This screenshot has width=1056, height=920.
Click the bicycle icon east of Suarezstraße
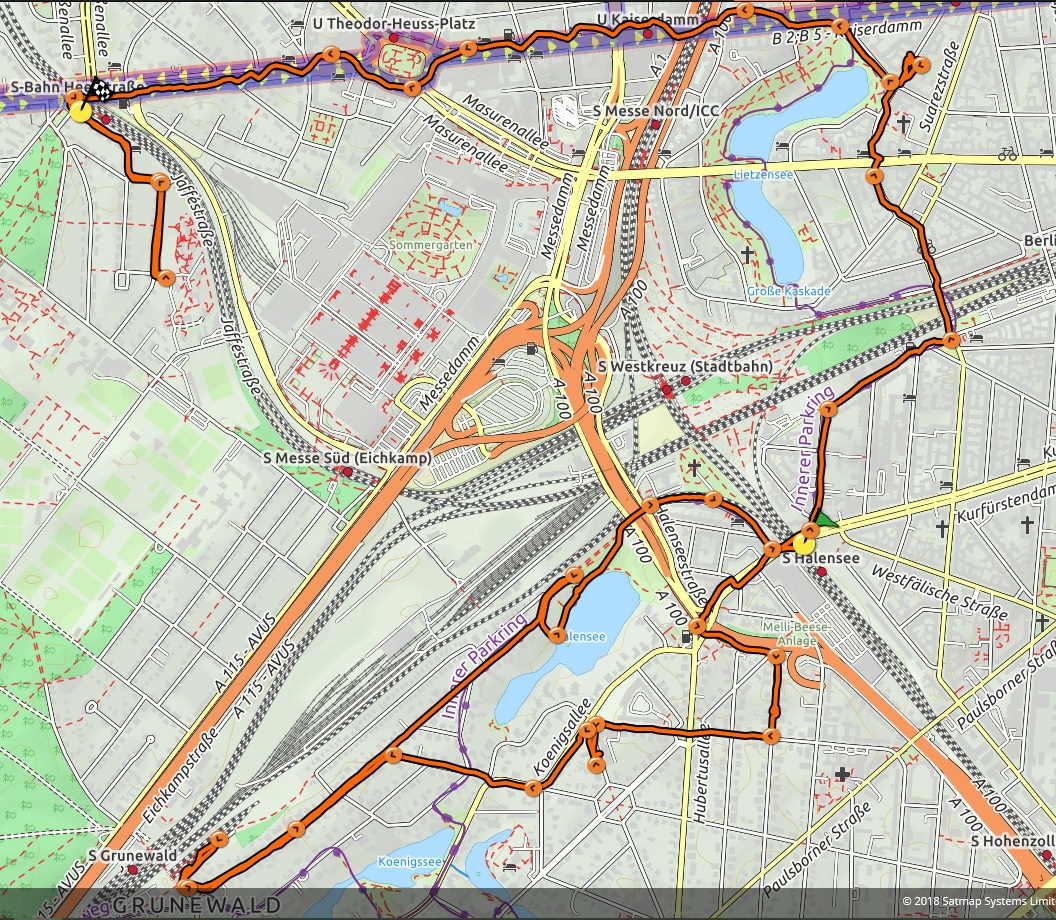[1007, 155]
